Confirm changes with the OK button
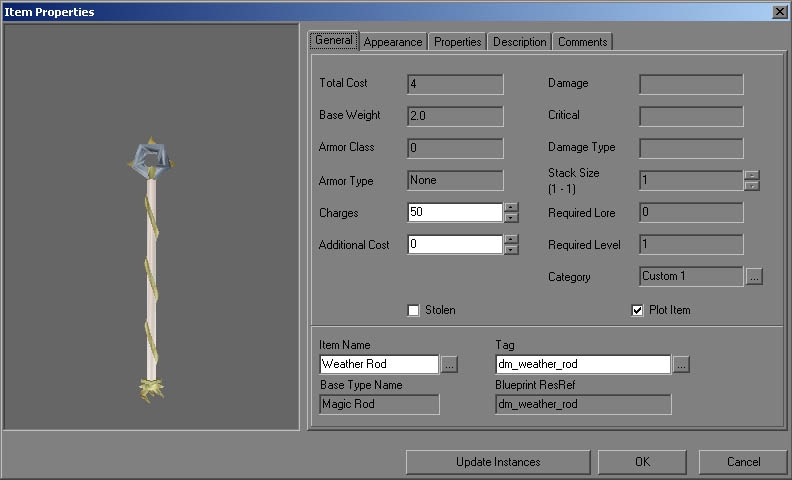The height and width of the screenshot is (480, 792). point(642,462)
